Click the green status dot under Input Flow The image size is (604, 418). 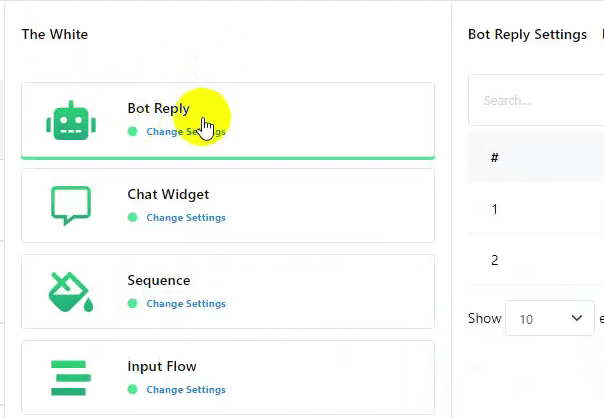(x=132, y=389)
